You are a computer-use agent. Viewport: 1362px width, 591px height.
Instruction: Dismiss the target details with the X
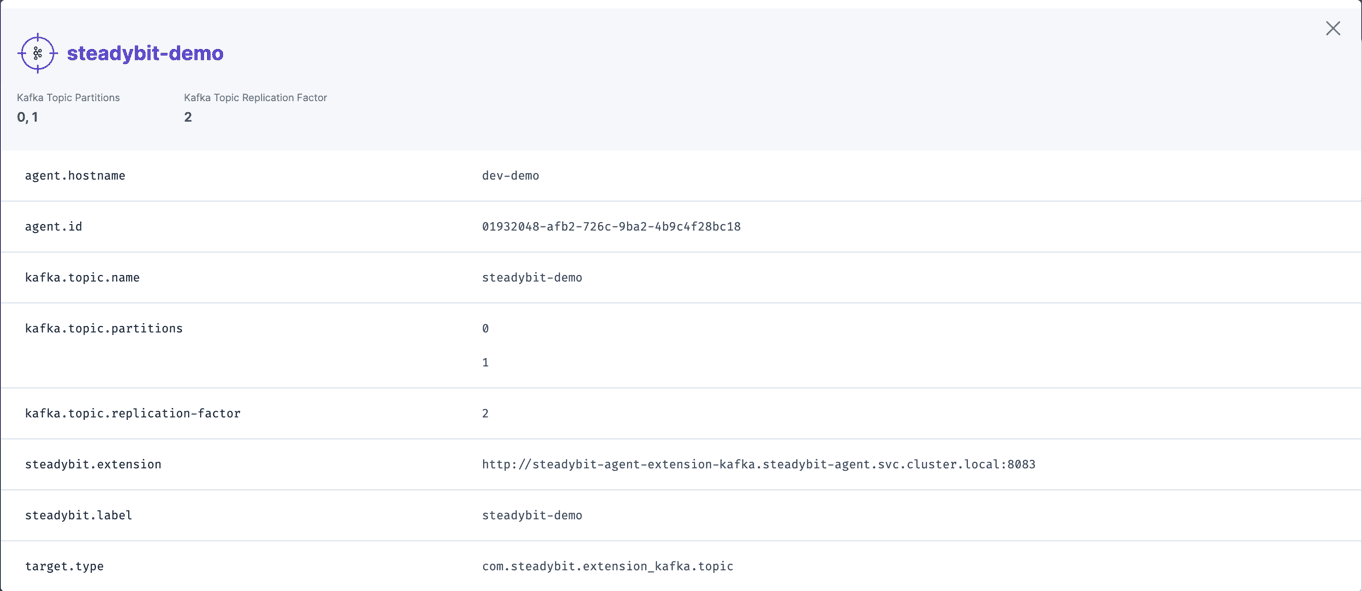(1333, 28)
